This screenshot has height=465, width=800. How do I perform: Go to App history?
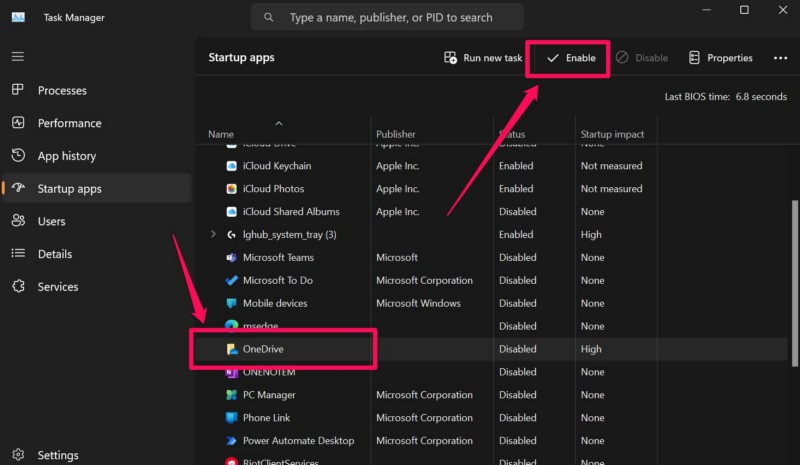(x=66, y=156)
